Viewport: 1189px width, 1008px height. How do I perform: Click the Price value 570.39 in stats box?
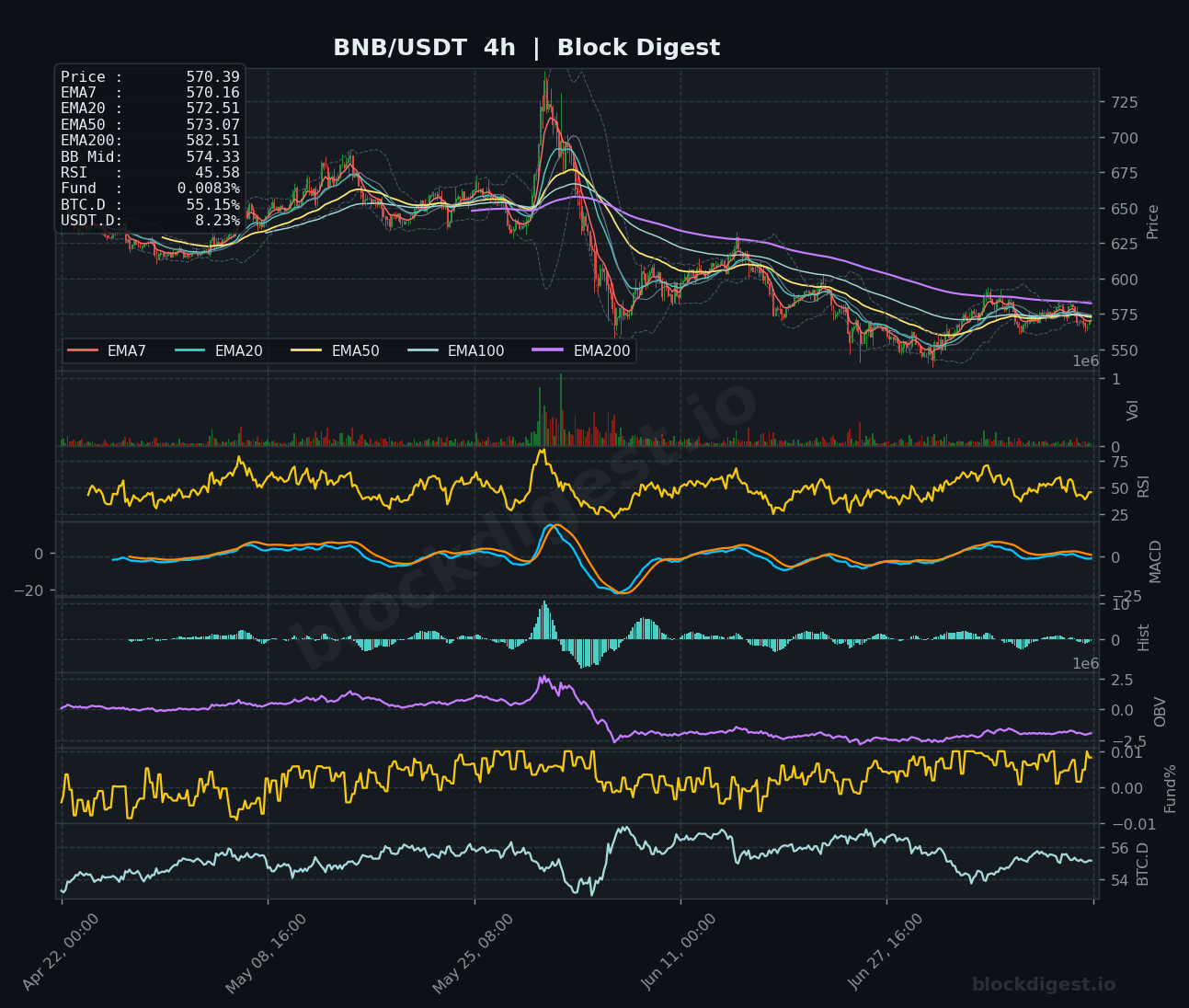(x=212, y=77)
